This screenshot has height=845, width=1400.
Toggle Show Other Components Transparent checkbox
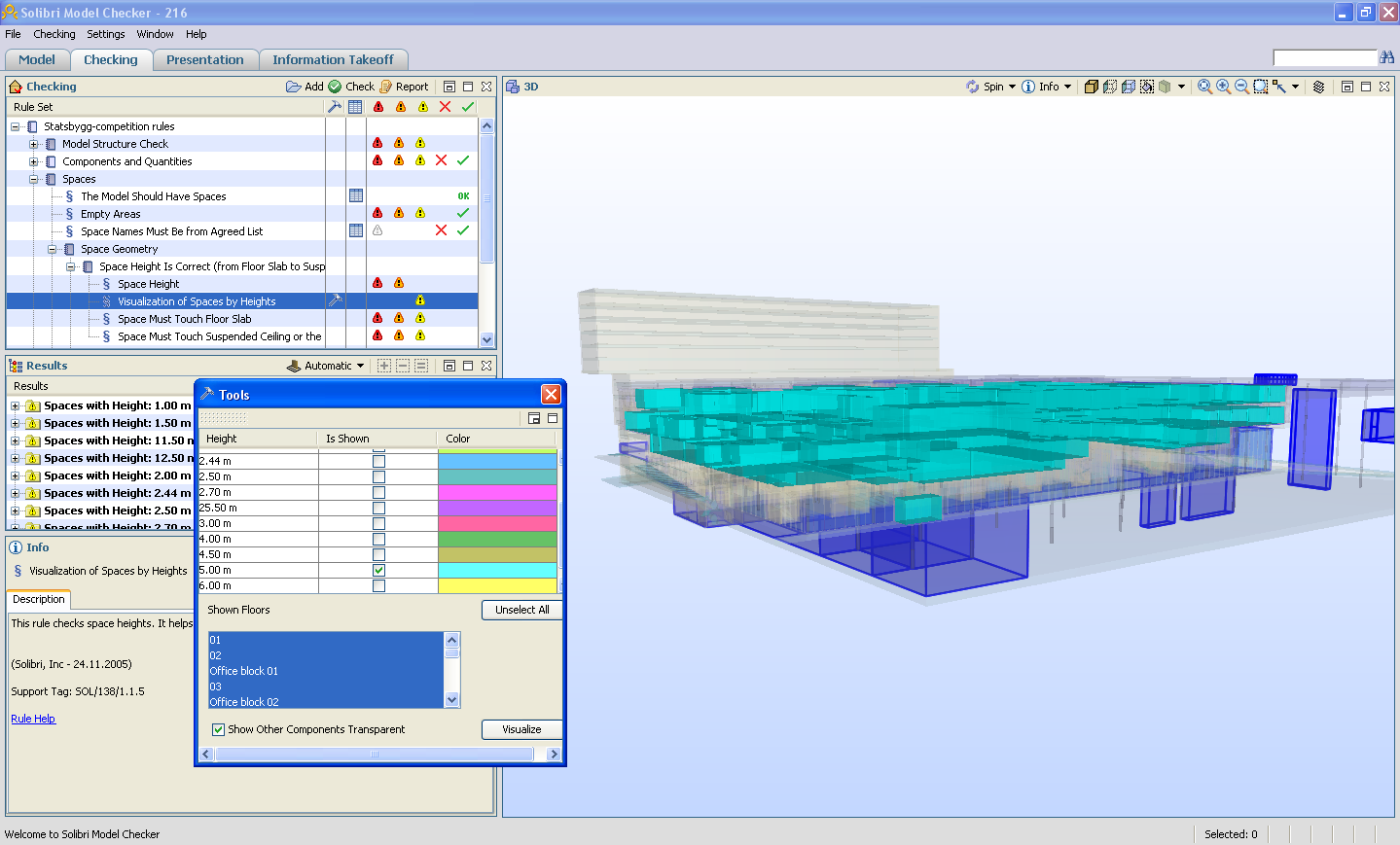(x=218, y=729)
